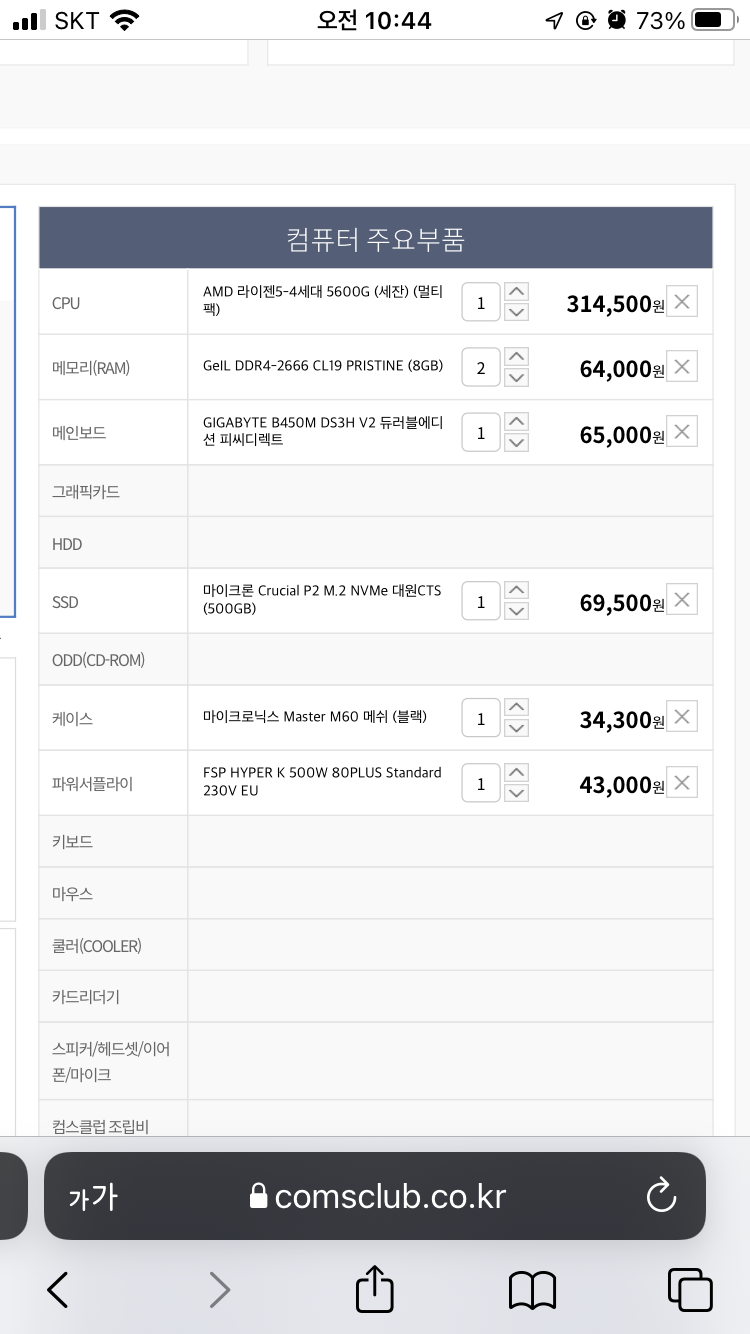Open the 가가 text size menu
Screen dimensions: 750x1334
click(x=92, y=1197)
